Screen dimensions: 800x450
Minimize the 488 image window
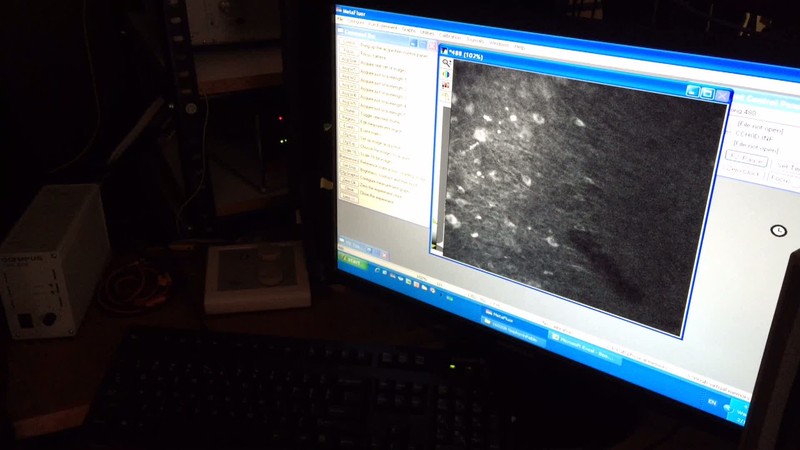tap(692, 91)
